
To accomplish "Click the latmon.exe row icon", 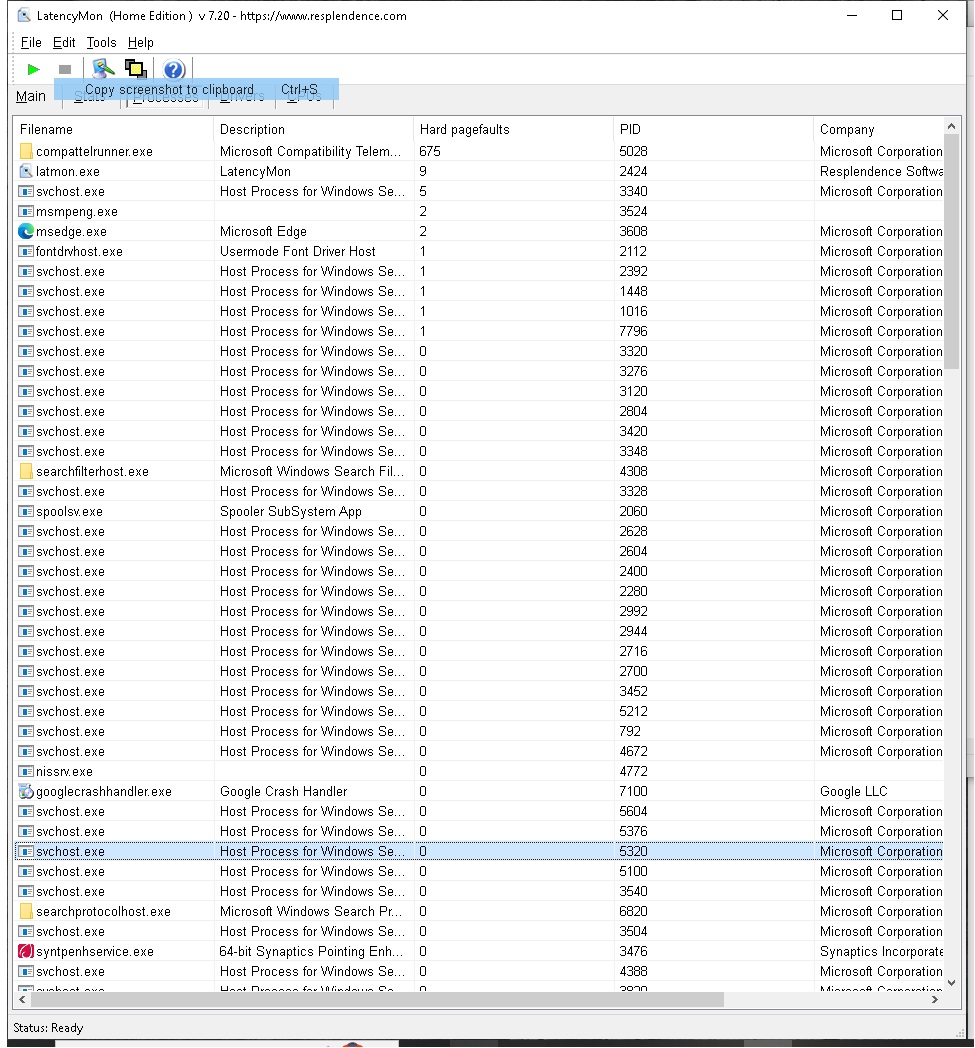I will click(26, 171).
